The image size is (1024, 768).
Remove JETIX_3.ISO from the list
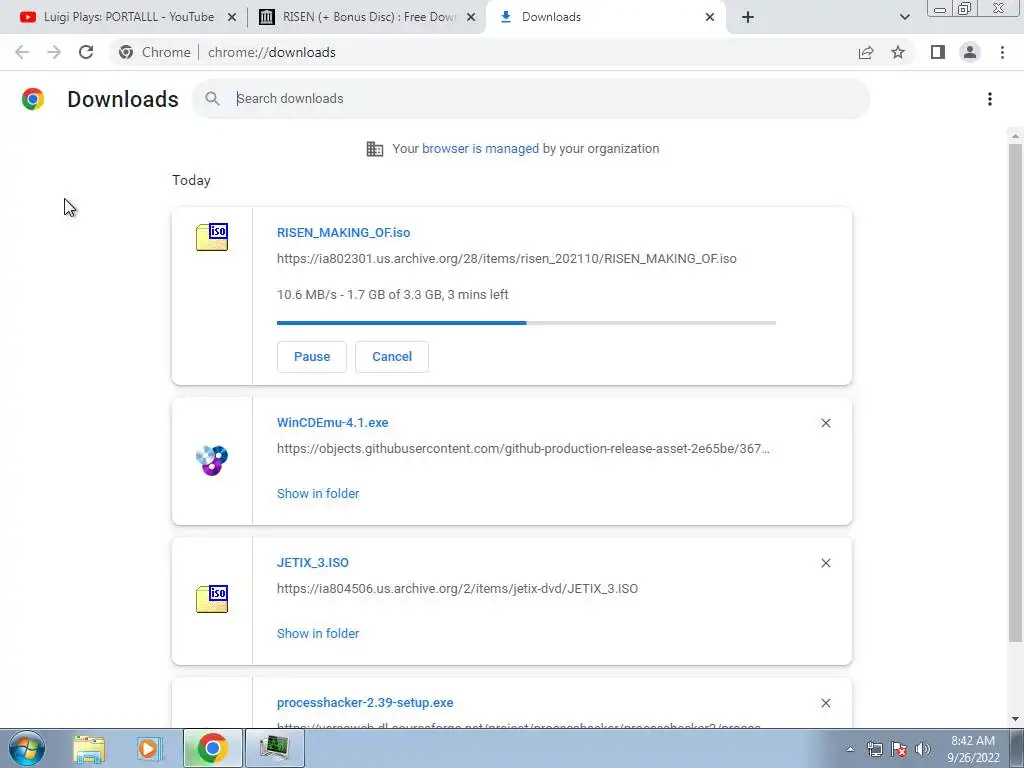coord(825,563)
